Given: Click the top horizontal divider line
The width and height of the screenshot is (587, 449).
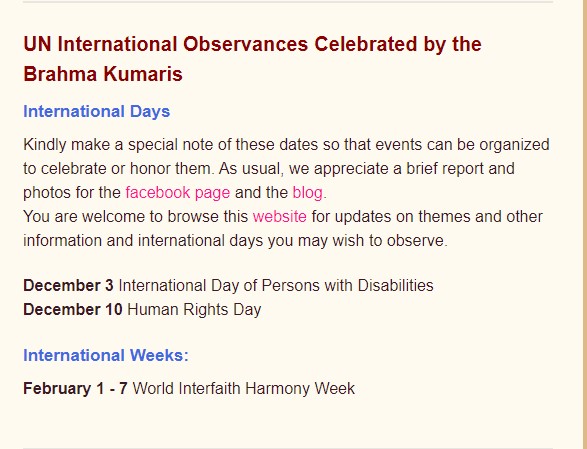Looking at the screenshot, I should click(288, 2).
